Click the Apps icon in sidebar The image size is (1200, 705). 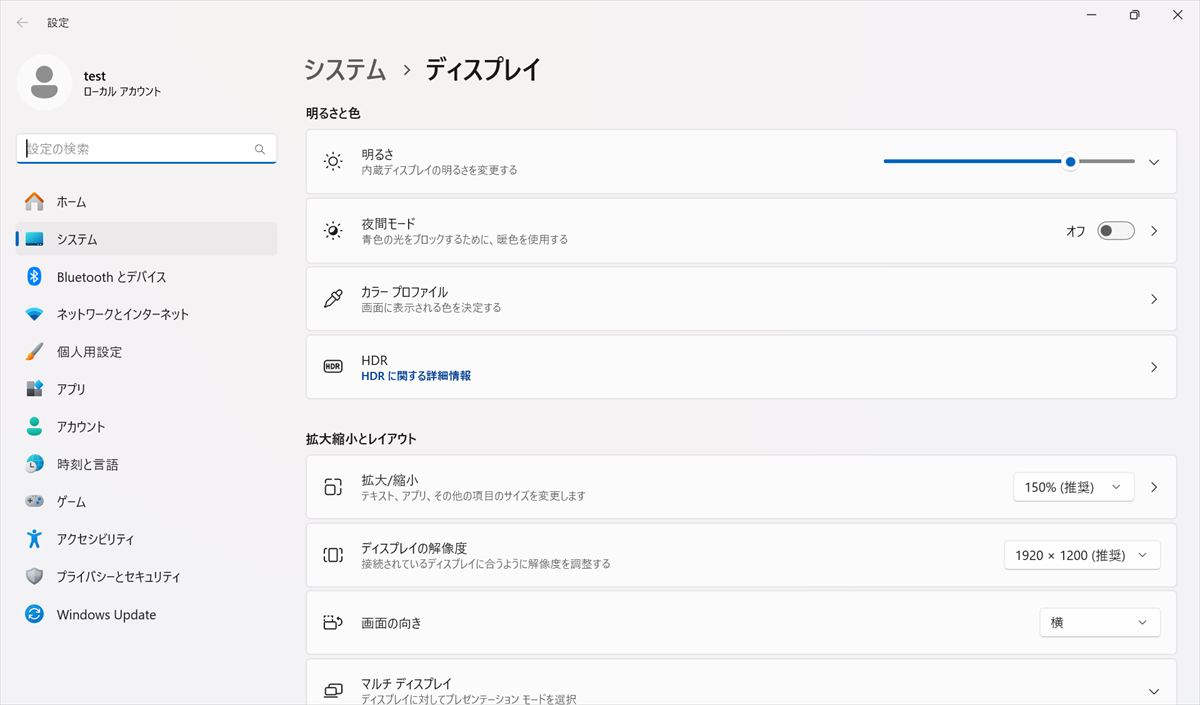point(35,389)
